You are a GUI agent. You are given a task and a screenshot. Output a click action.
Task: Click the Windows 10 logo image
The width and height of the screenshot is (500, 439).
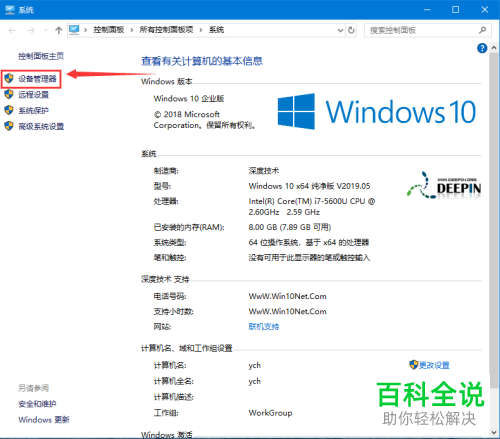(377, 111)
